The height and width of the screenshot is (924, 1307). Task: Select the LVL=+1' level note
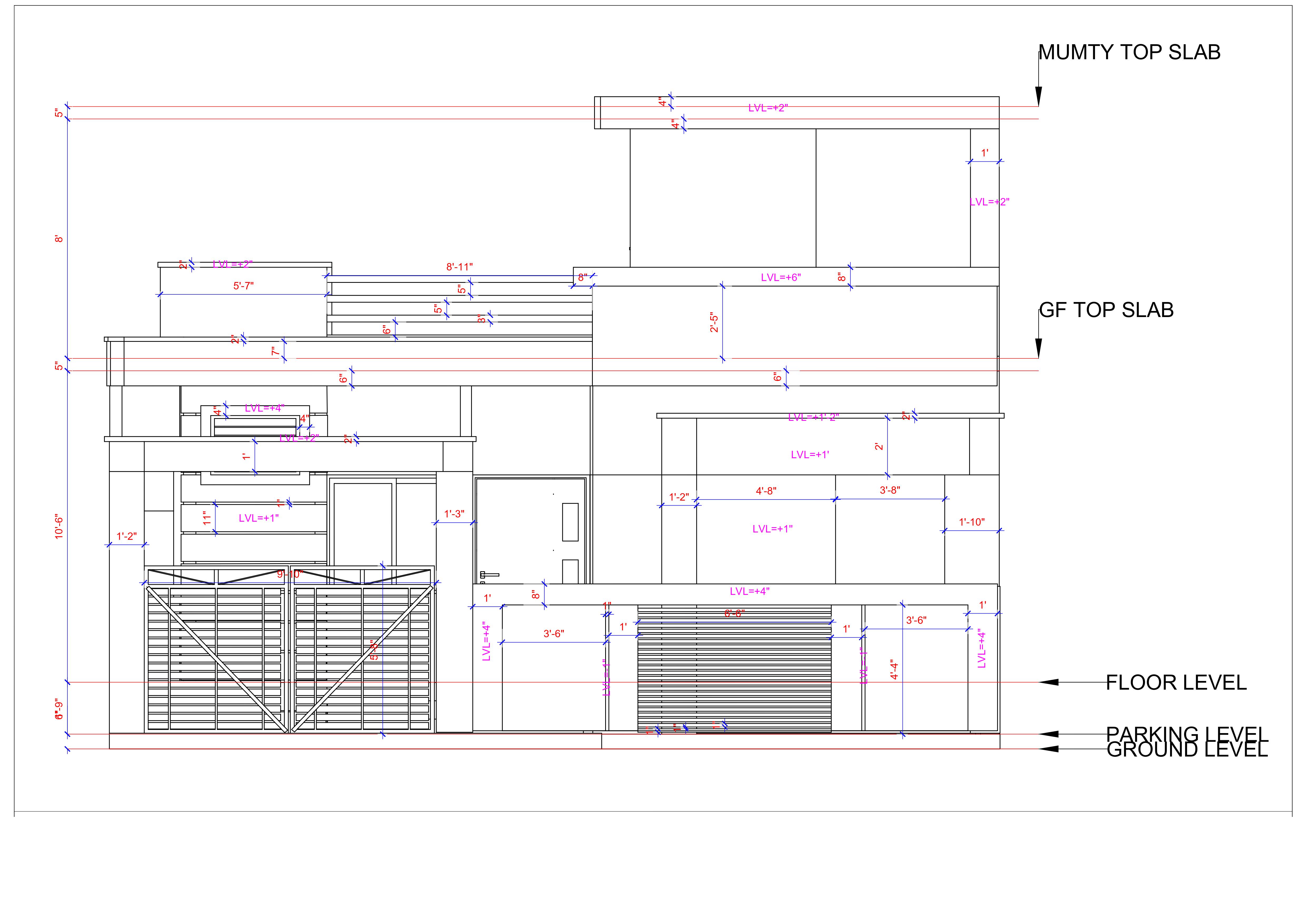pos(810,454)
